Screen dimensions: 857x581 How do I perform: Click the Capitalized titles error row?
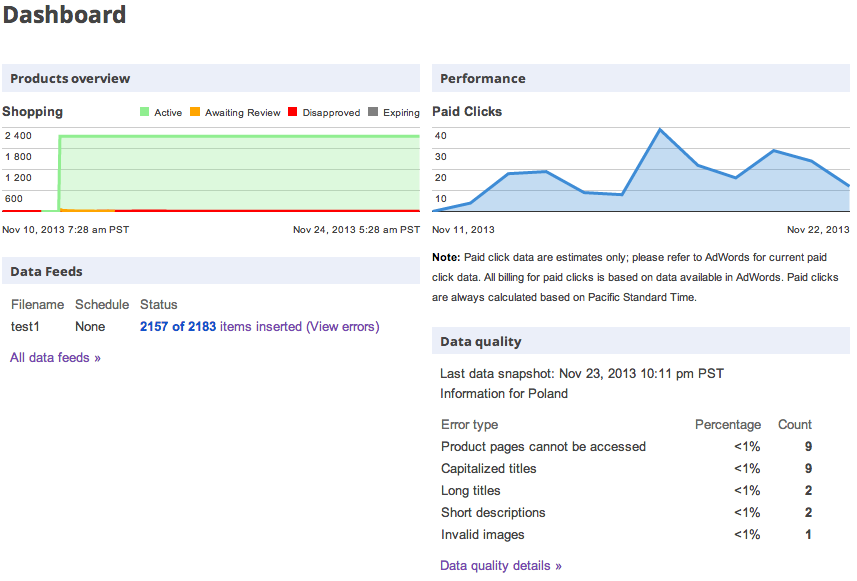pyautogui.click(x=626, y=468)
